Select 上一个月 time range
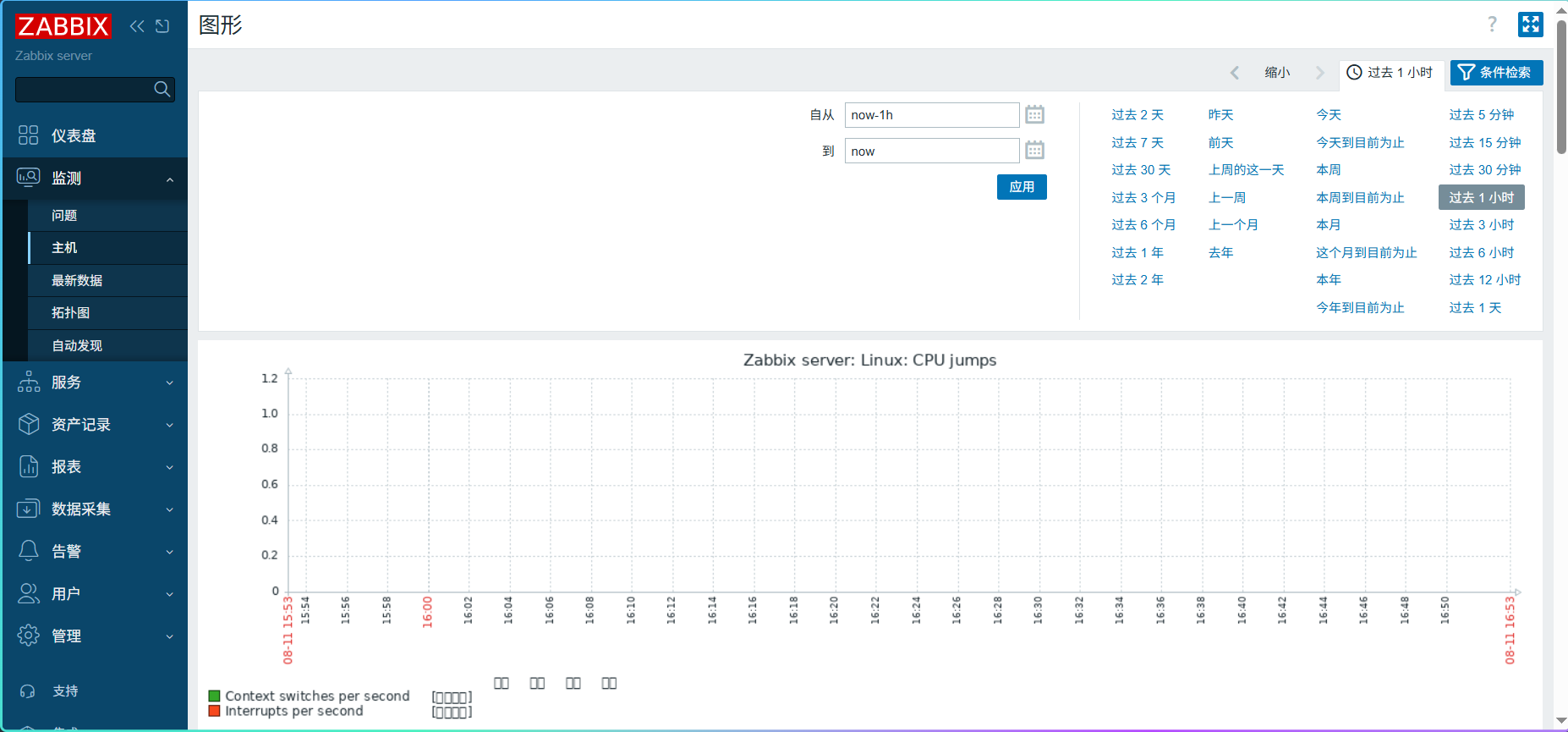This screenshot has width=1568, height=732. coord(1233,225)
